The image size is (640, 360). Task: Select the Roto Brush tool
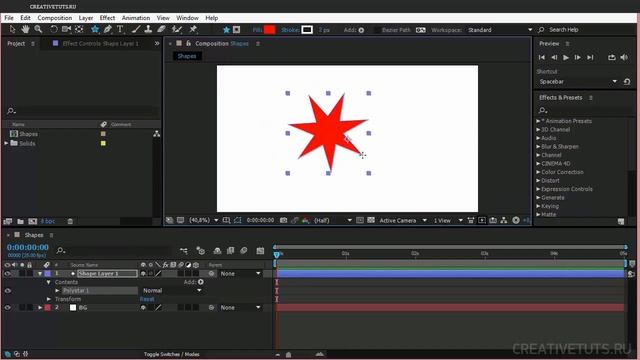[177, 29]
